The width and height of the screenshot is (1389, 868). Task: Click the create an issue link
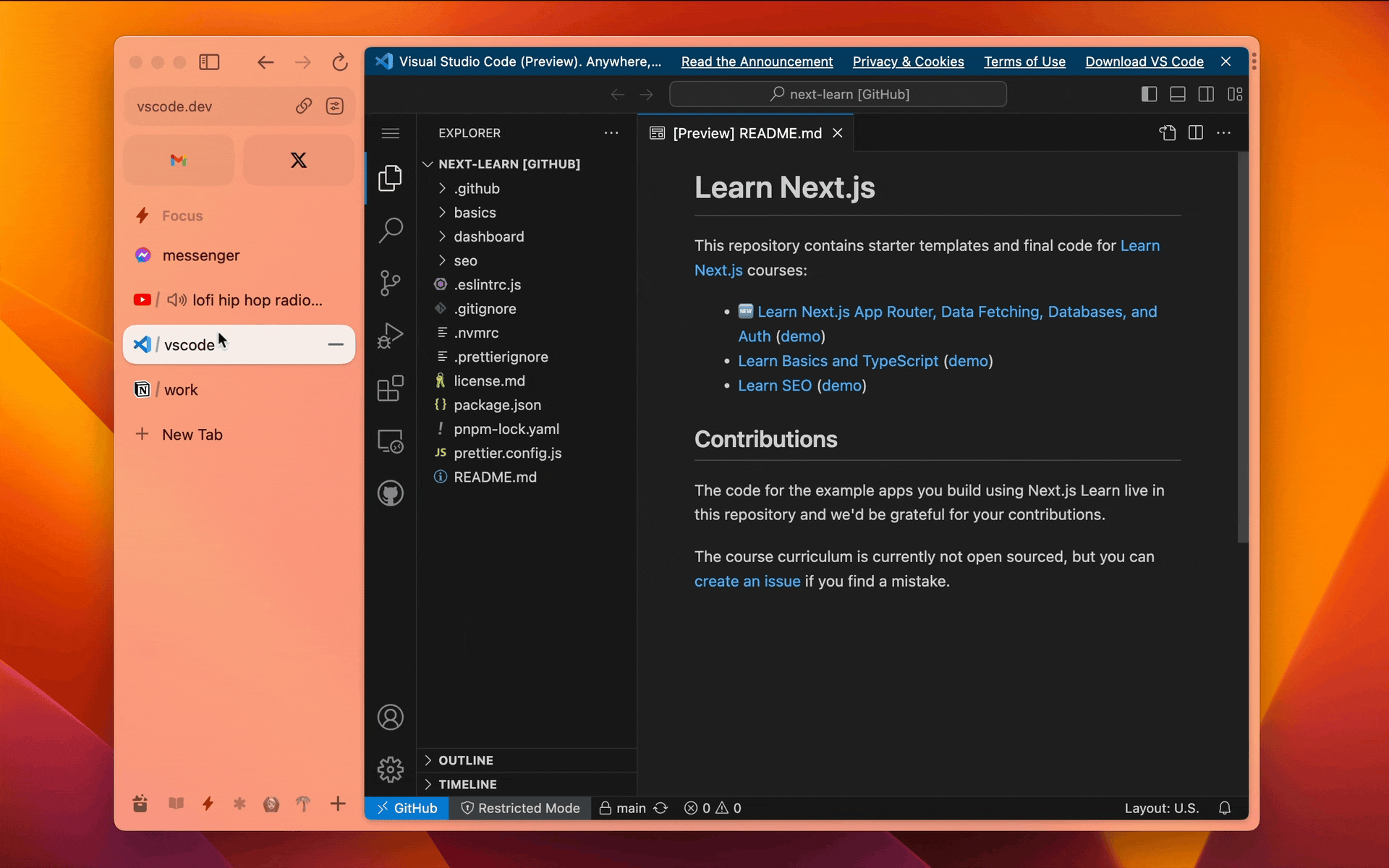click(x=747, y=582)
